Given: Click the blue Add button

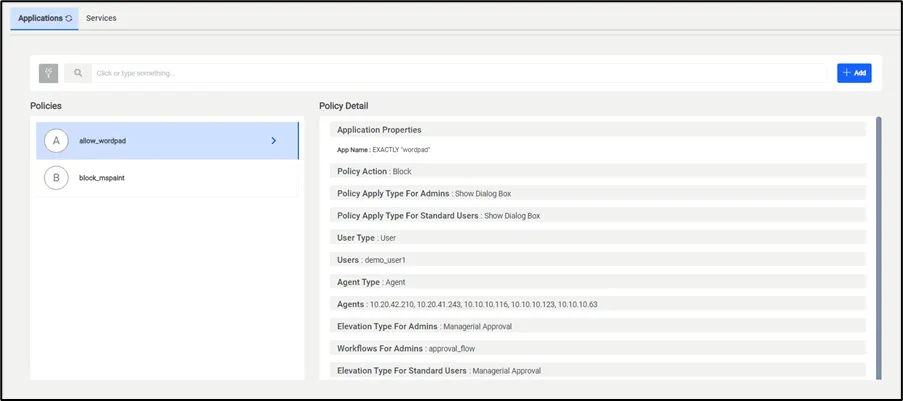Looking at the screenshot, I should point(854,73).
